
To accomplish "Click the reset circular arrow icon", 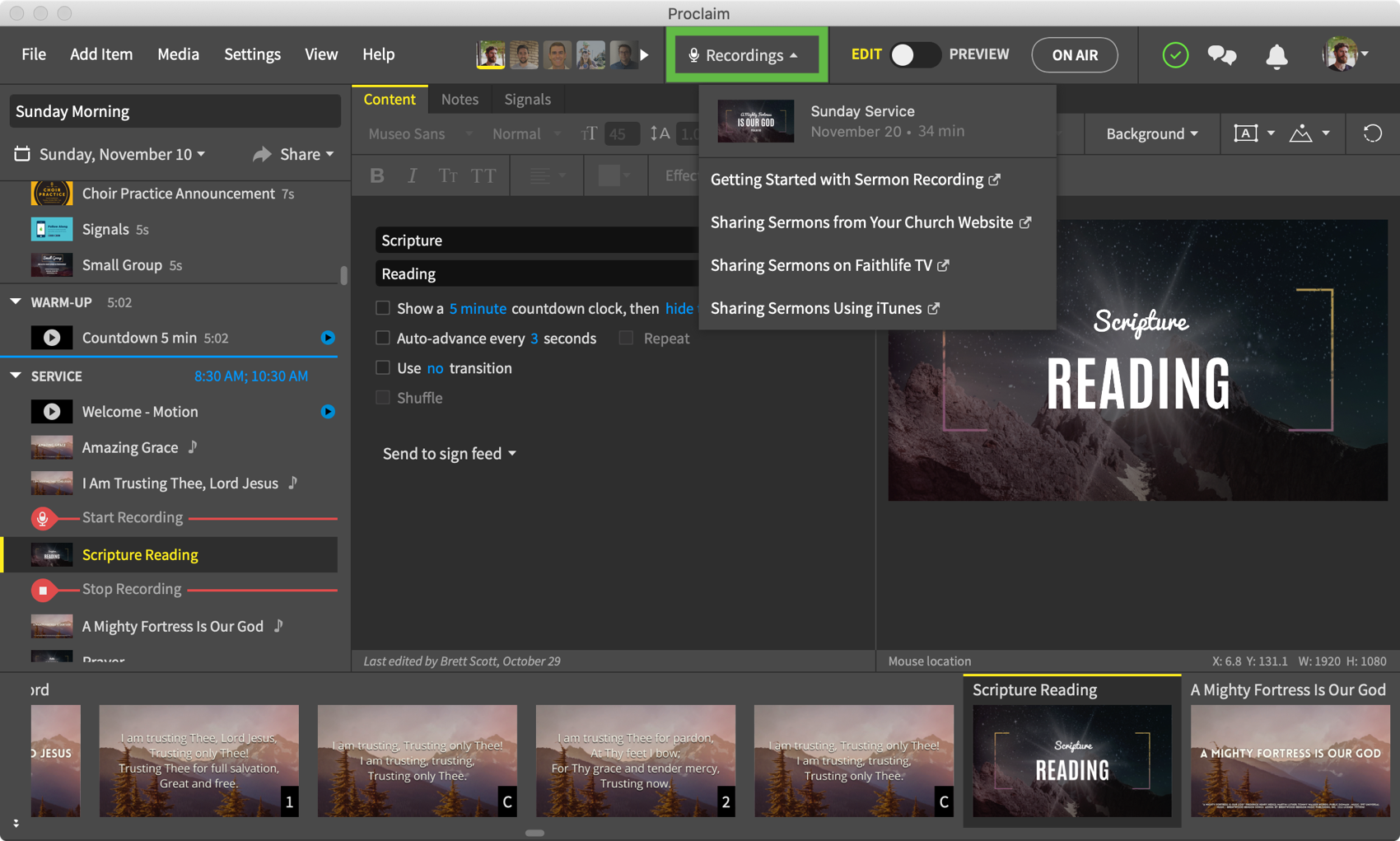I will [1372, 133].
